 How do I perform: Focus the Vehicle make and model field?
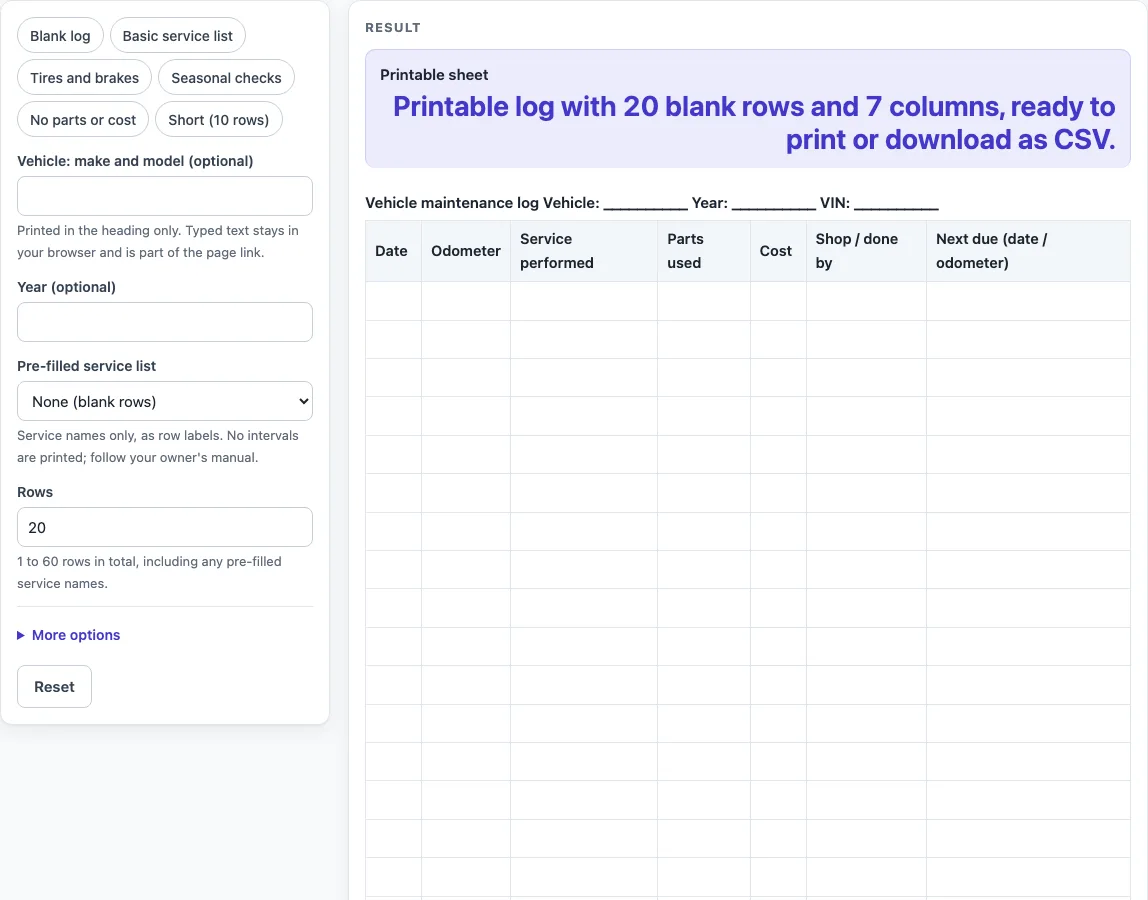(x=165, y=196)
